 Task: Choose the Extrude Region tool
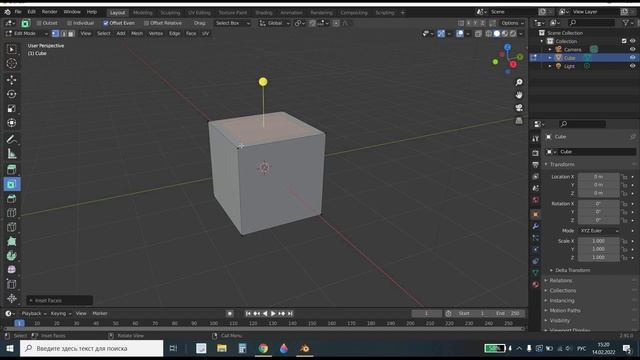click(x=11, y=170)
